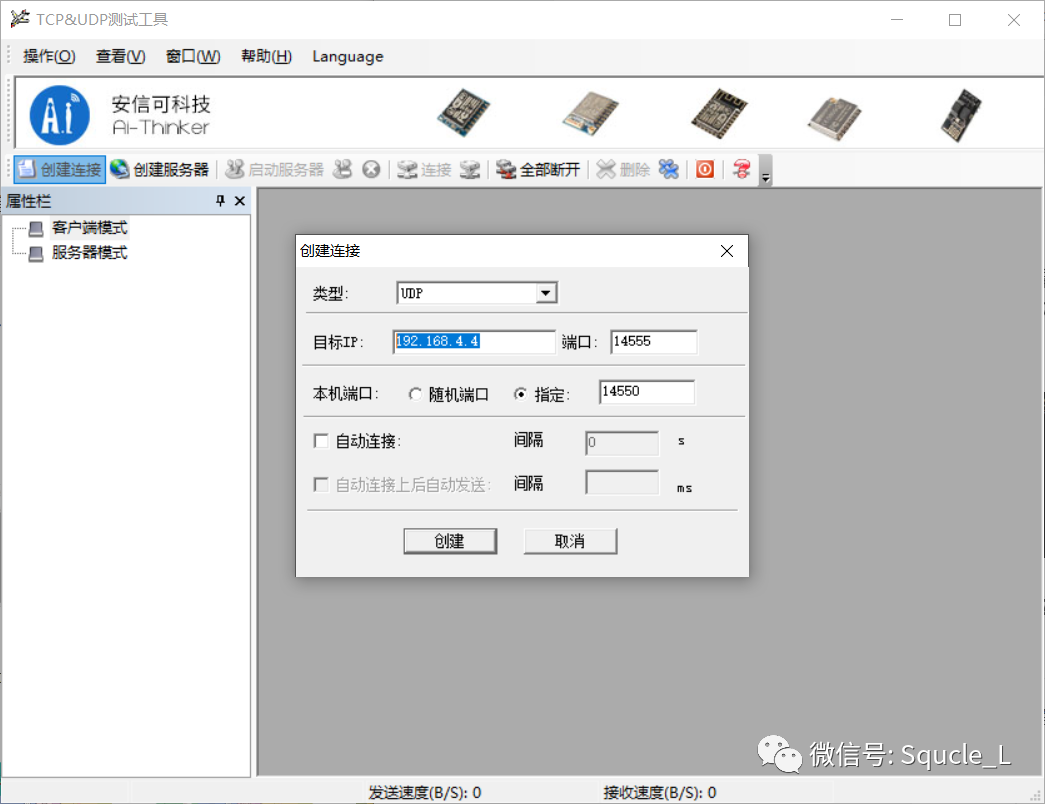This screenshot has width=1045, height=804.
Task: Click the computer icon beside 客户端模式
Action: pyautogui.click(x=36, y=229)
